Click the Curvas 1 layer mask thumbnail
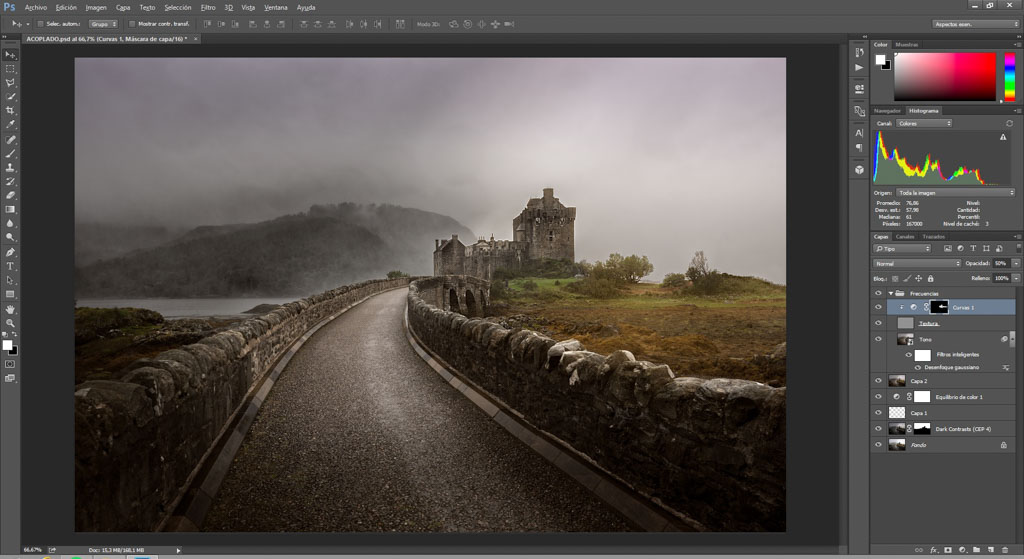This screenshot has height=559, width=1024. point(943,307)
